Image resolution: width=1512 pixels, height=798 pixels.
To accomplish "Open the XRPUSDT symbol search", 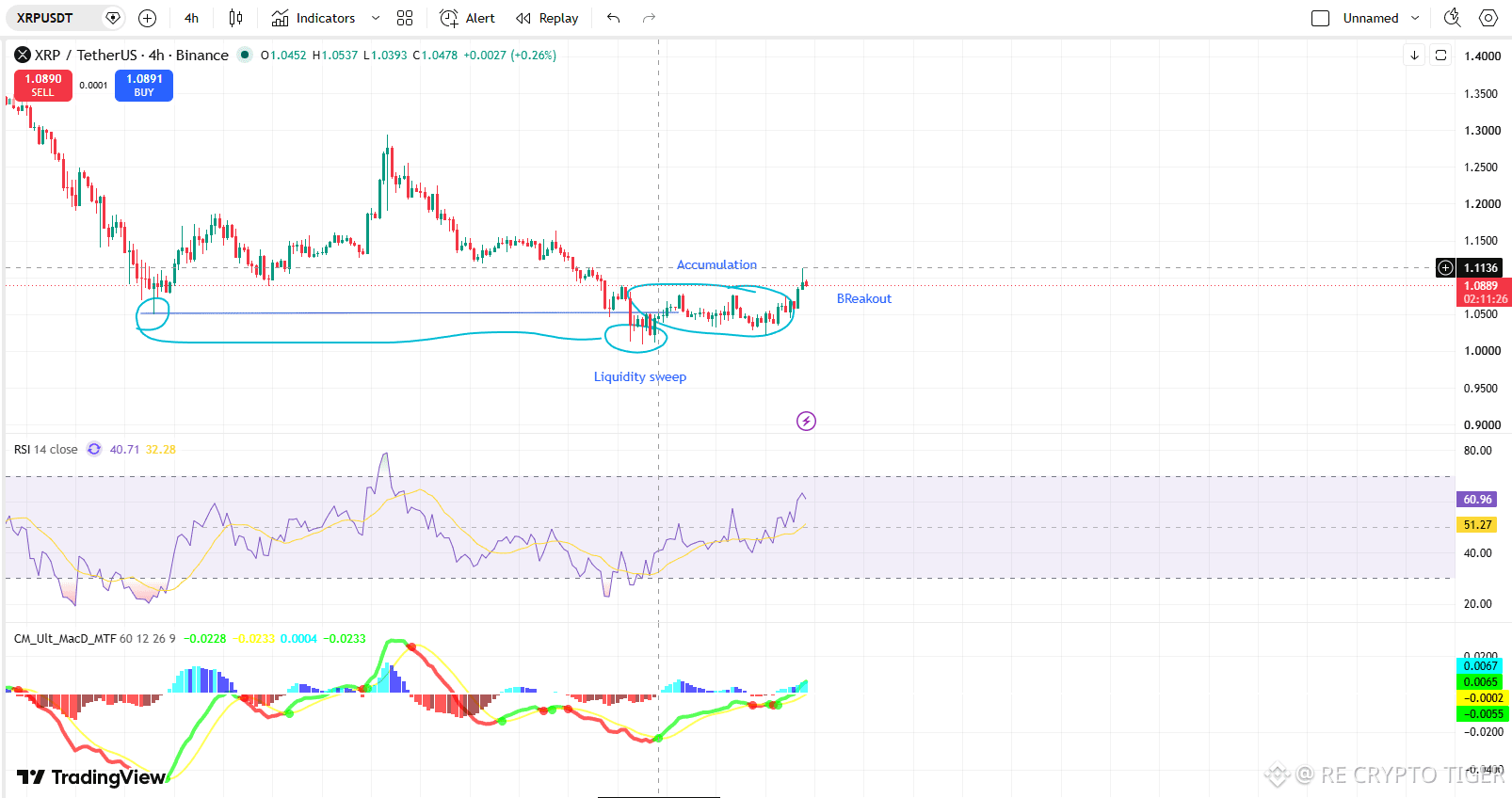I will point(45,18).
